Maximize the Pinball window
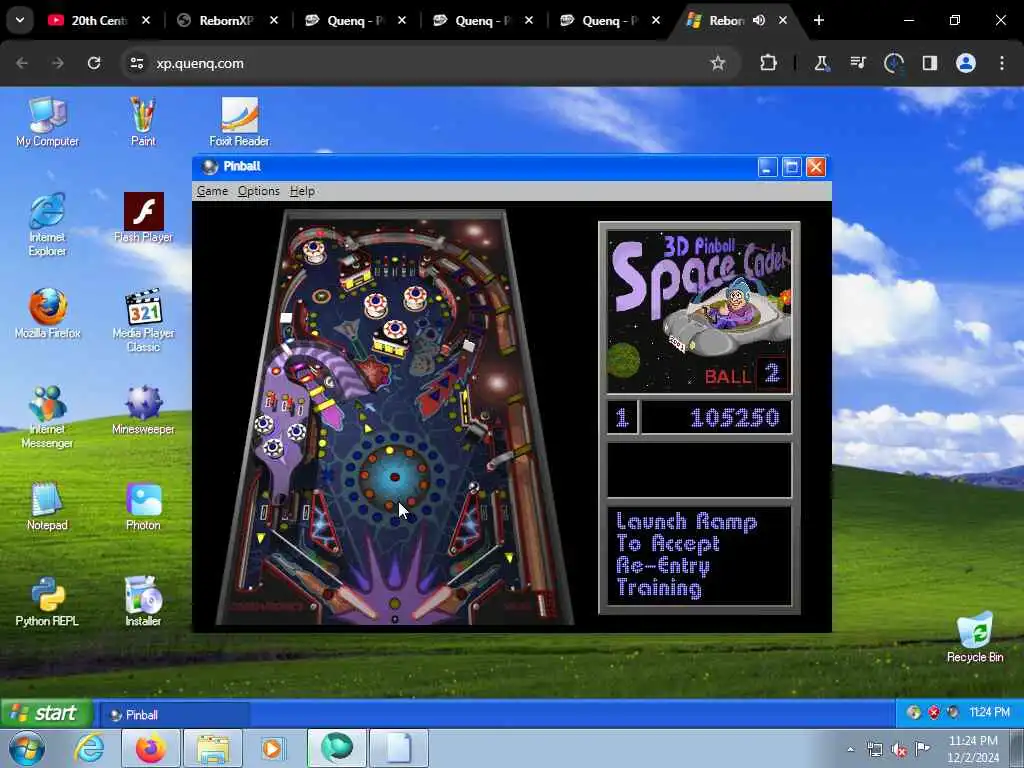The image size is (1024, 768). pyautogui.click(x=792, y=167)
